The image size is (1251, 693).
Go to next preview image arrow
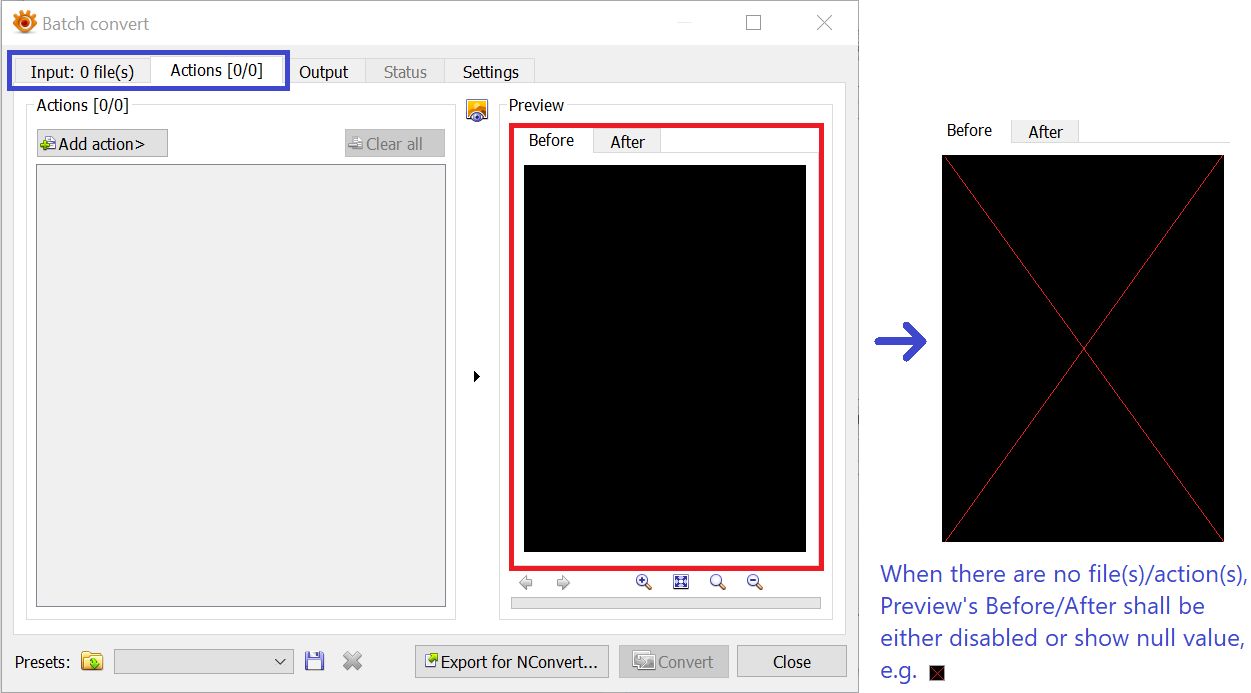coord(563,582)
